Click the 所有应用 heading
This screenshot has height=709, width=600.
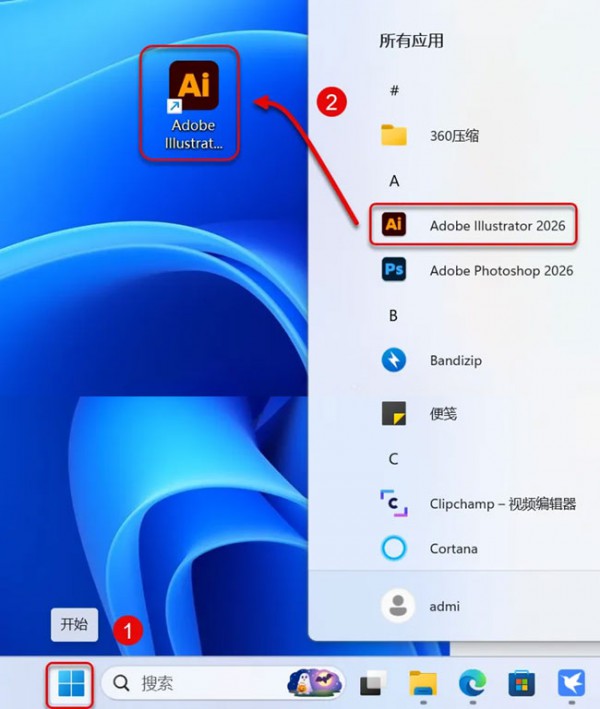411,41
